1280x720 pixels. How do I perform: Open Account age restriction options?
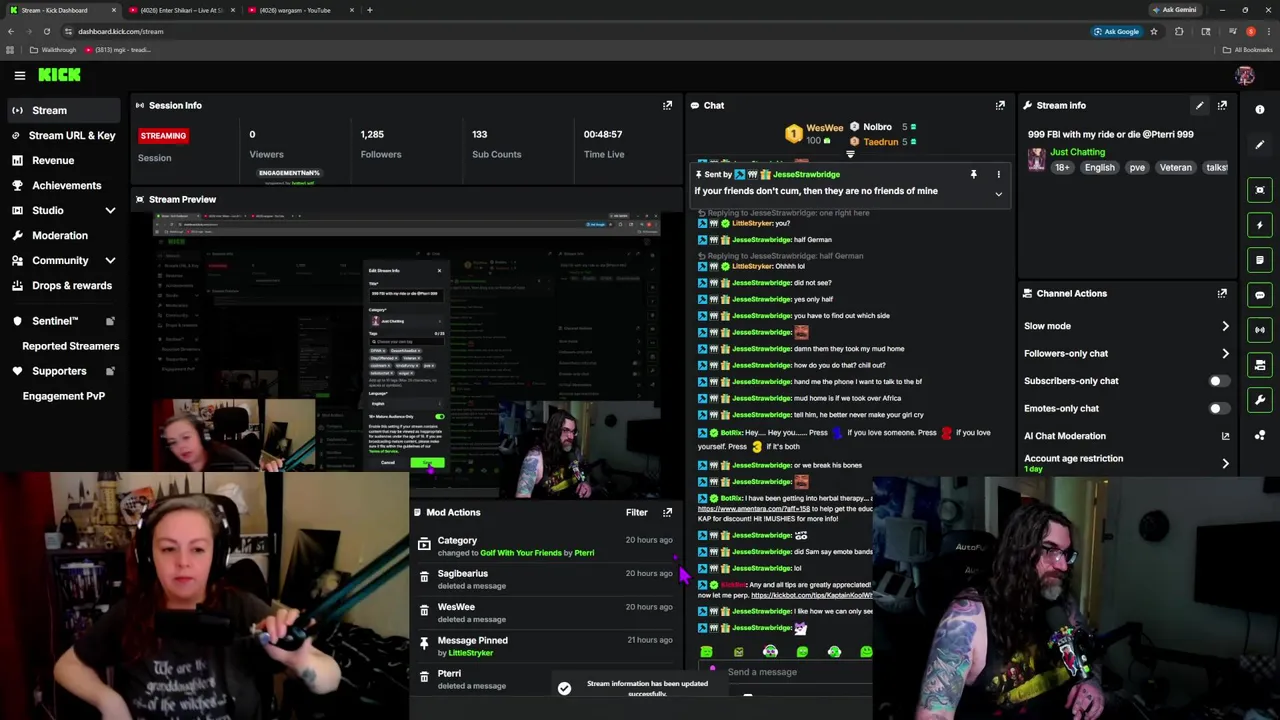coord(1126,462)
